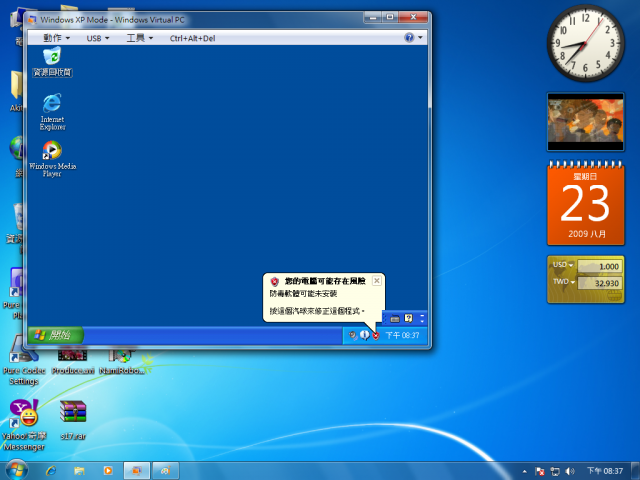Click the red security shield tray icon in XP
Viewport: 640px width, 480px height.
point(376,336)
